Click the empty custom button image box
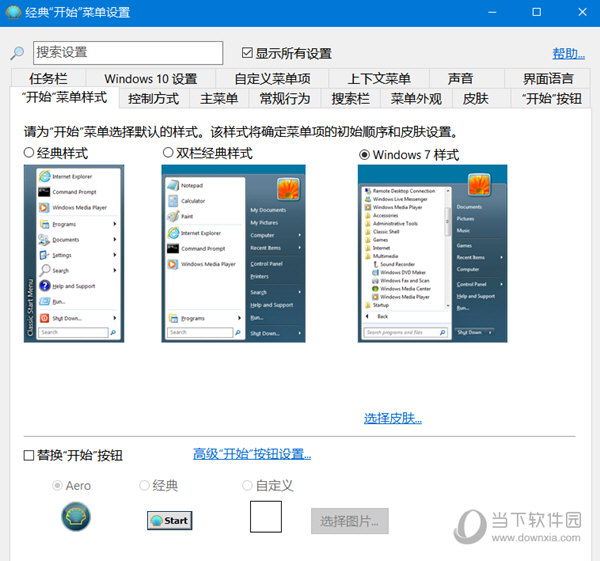This screenshot has width=600, height=561. click(266, 517)
